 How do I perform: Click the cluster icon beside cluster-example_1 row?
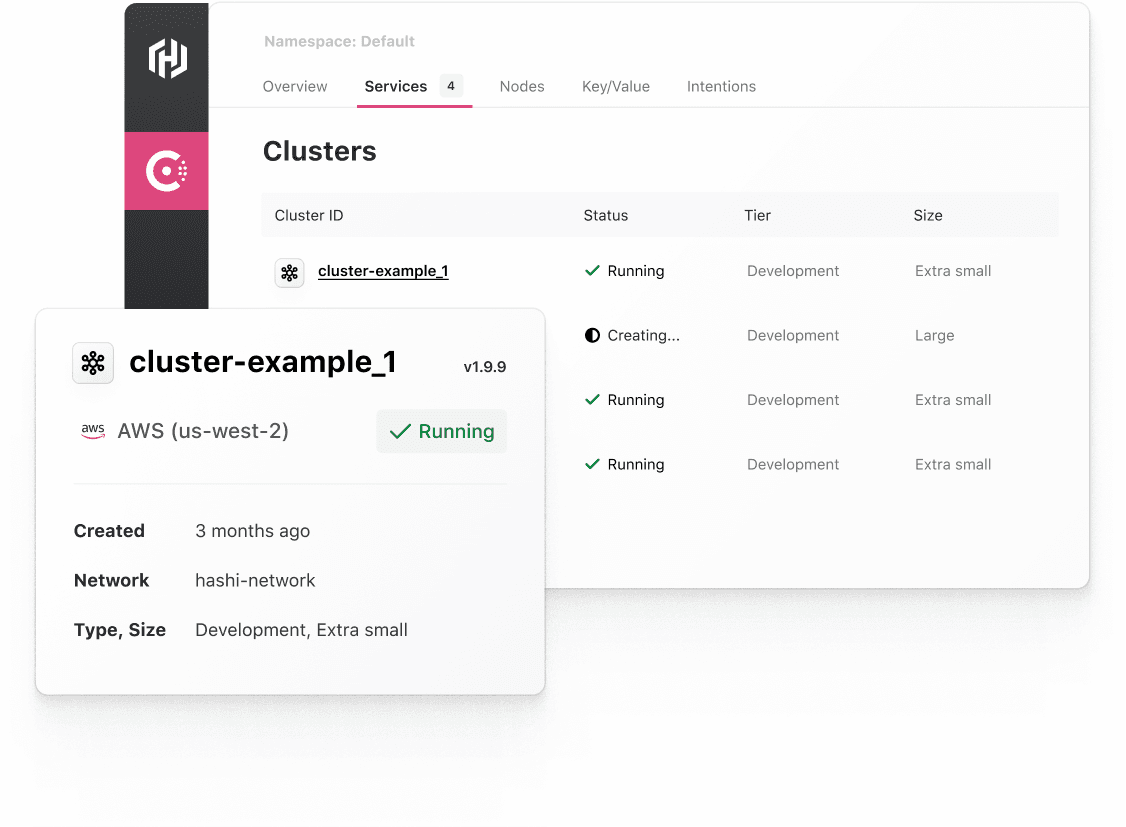289,272
